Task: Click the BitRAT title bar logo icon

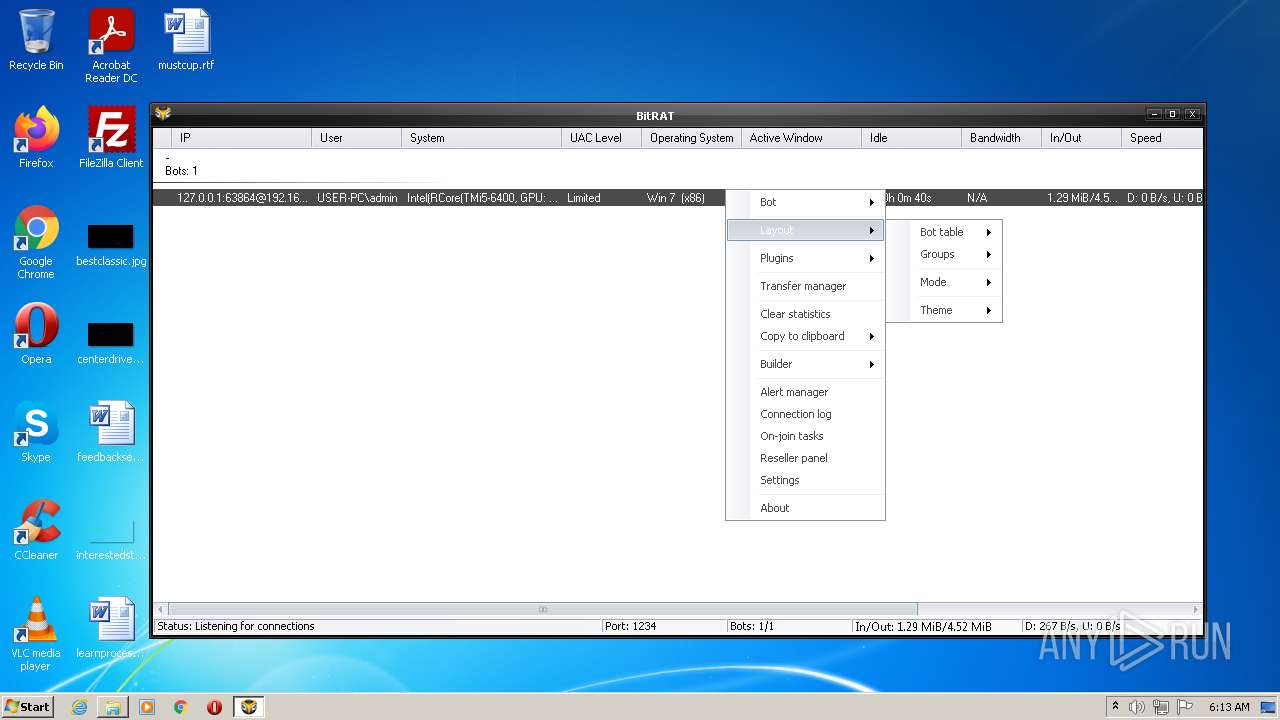Action: tap(163, 114)
